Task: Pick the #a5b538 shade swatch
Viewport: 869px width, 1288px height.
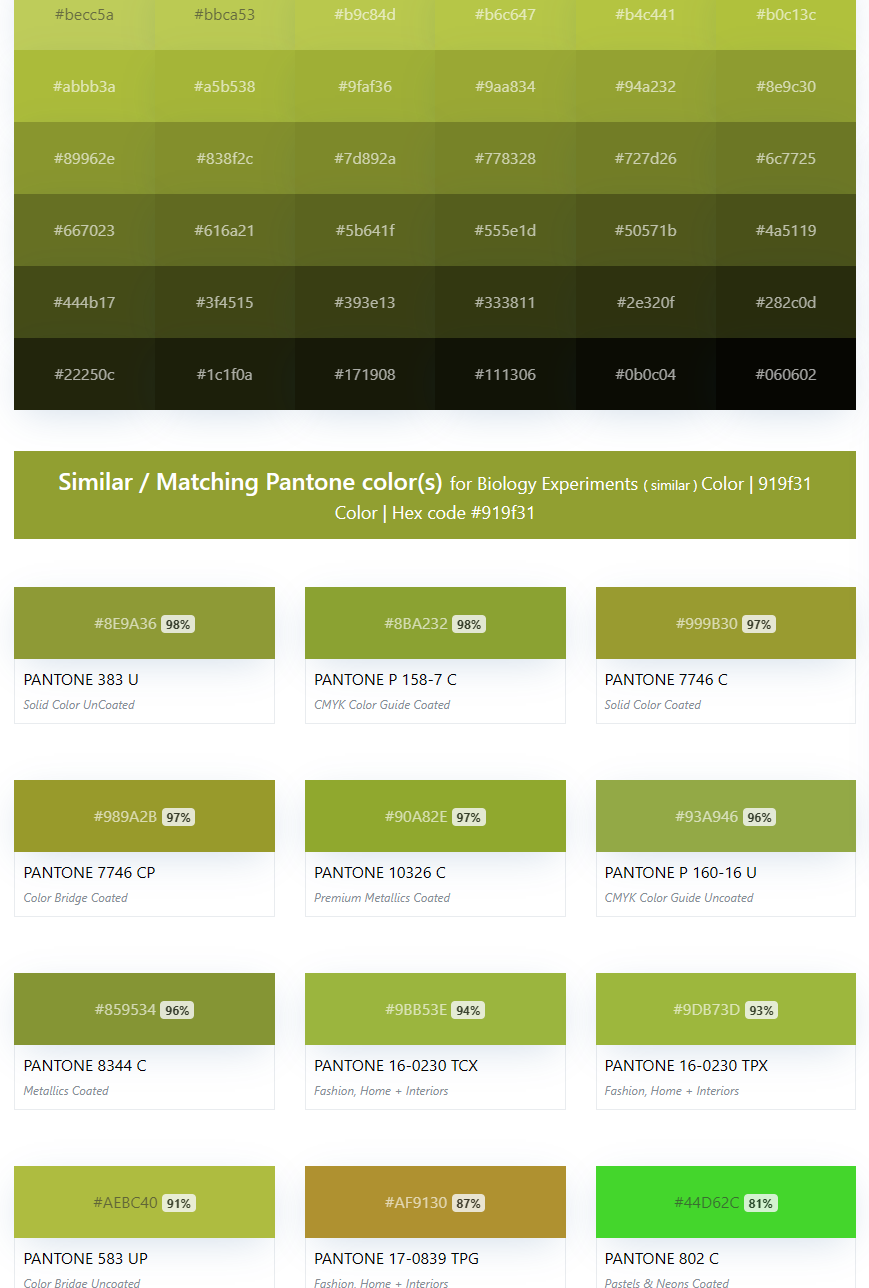Action: click(x=225, y=86)
